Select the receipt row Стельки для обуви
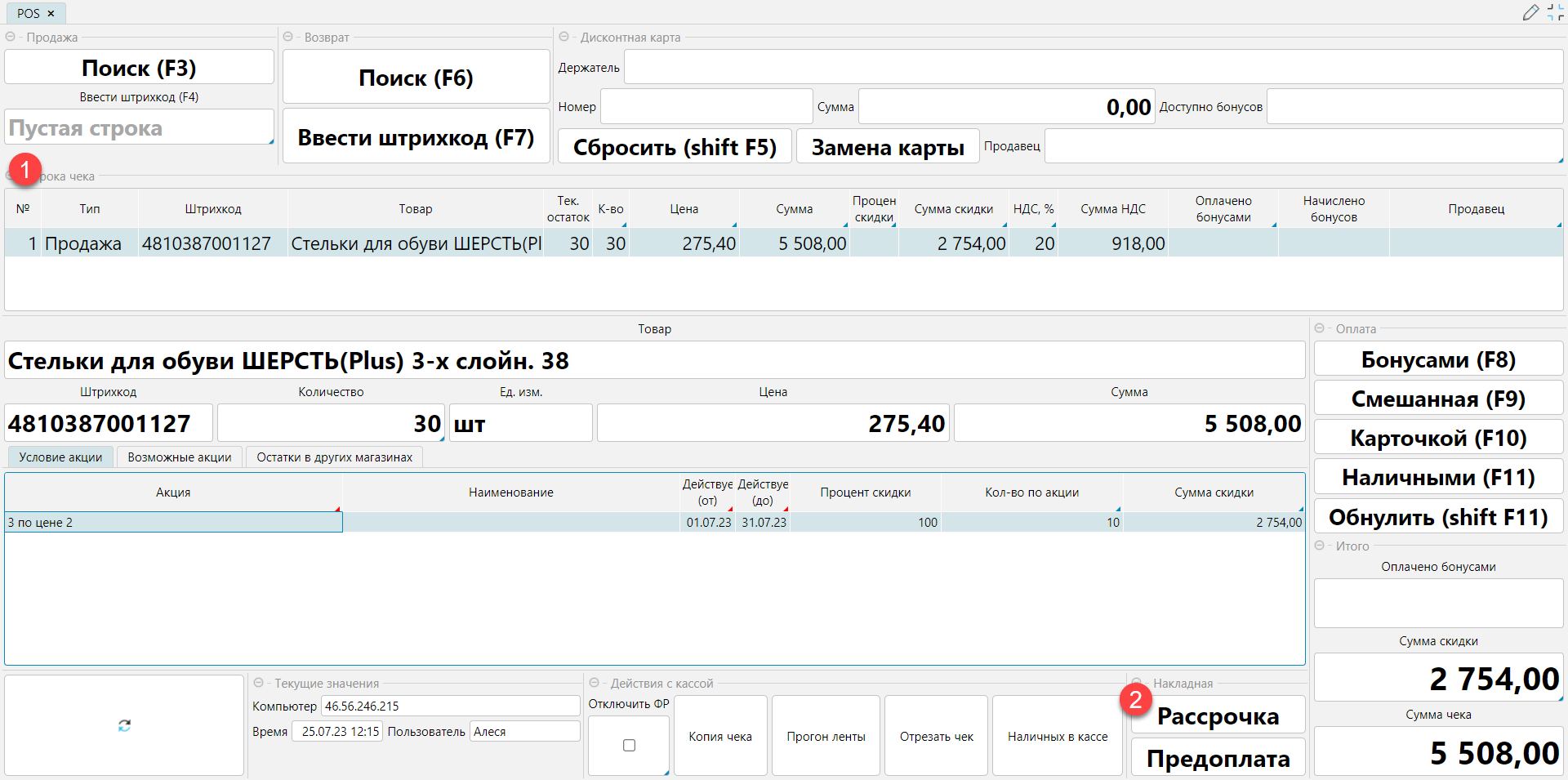 pyautogui.click(x=416, y=243)
